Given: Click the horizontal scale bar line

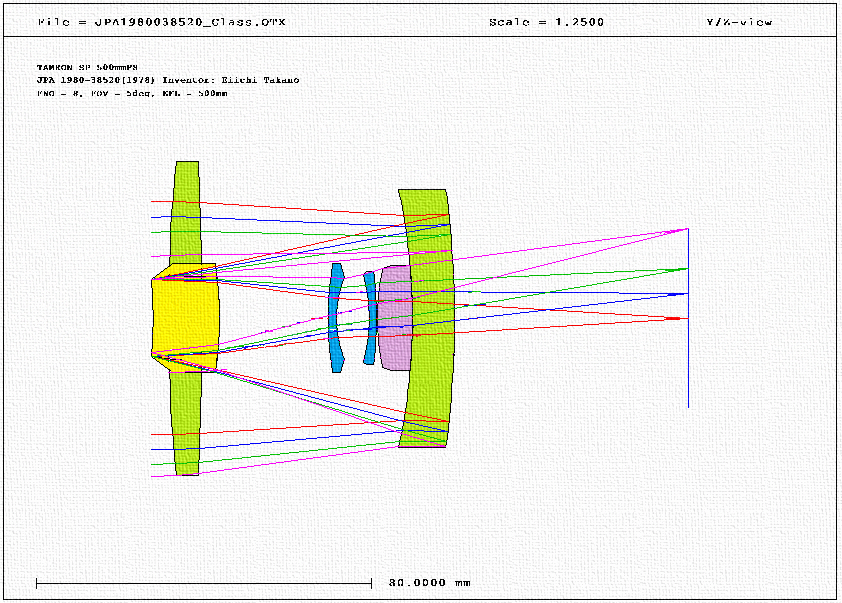Looking at the screenshot, I should tap(204, 583).
